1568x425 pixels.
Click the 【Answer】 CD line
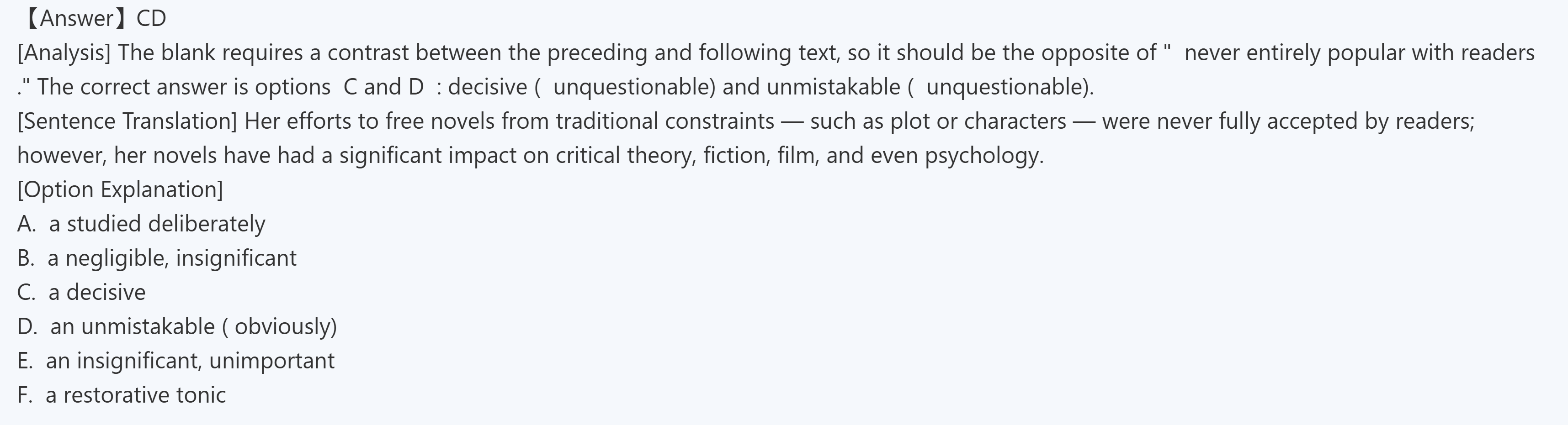click(x=92, y=19)
